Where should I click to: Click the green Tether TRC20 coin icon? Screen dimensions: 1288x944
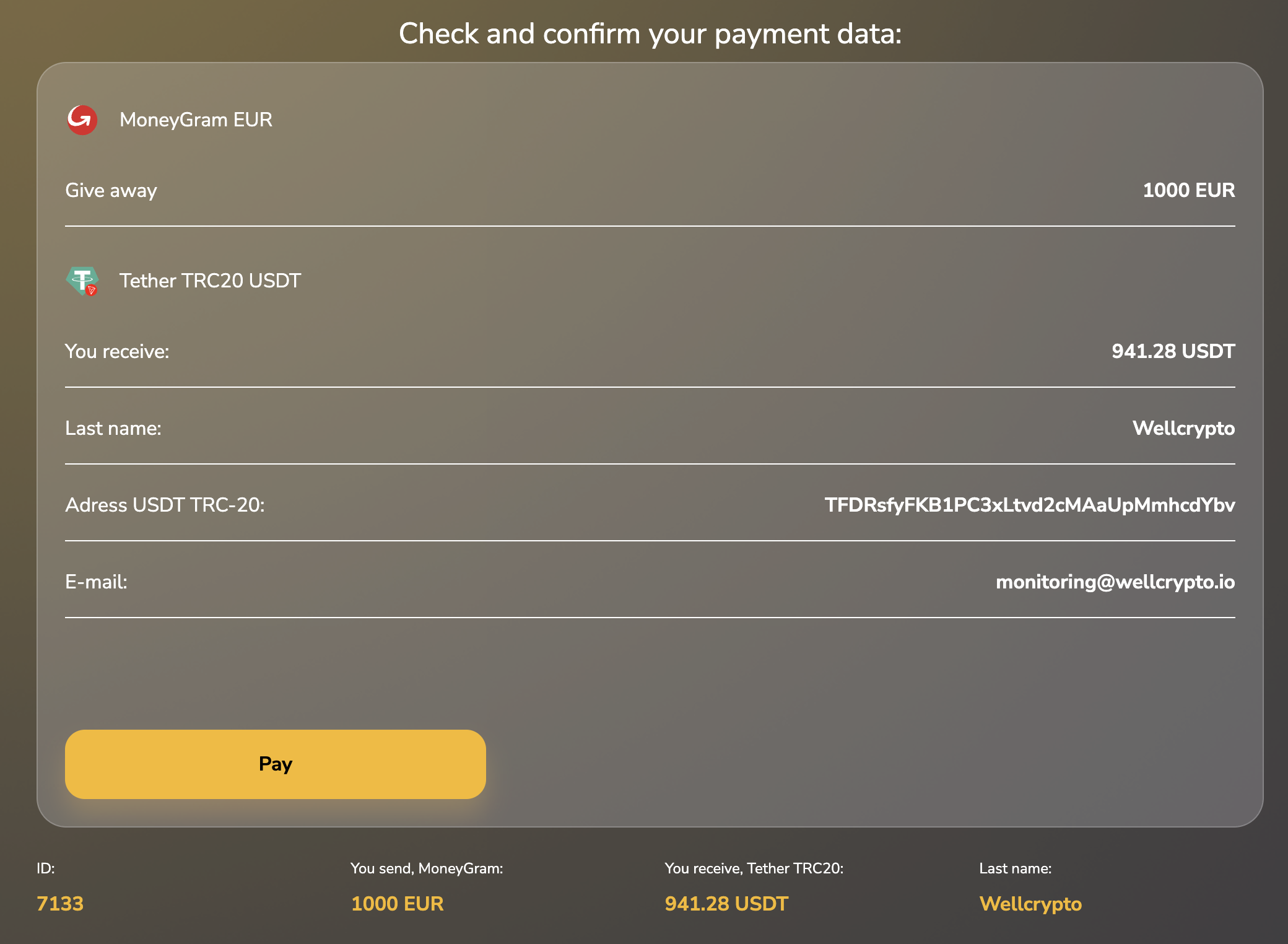pyautogui.click(x=82, y=281)
